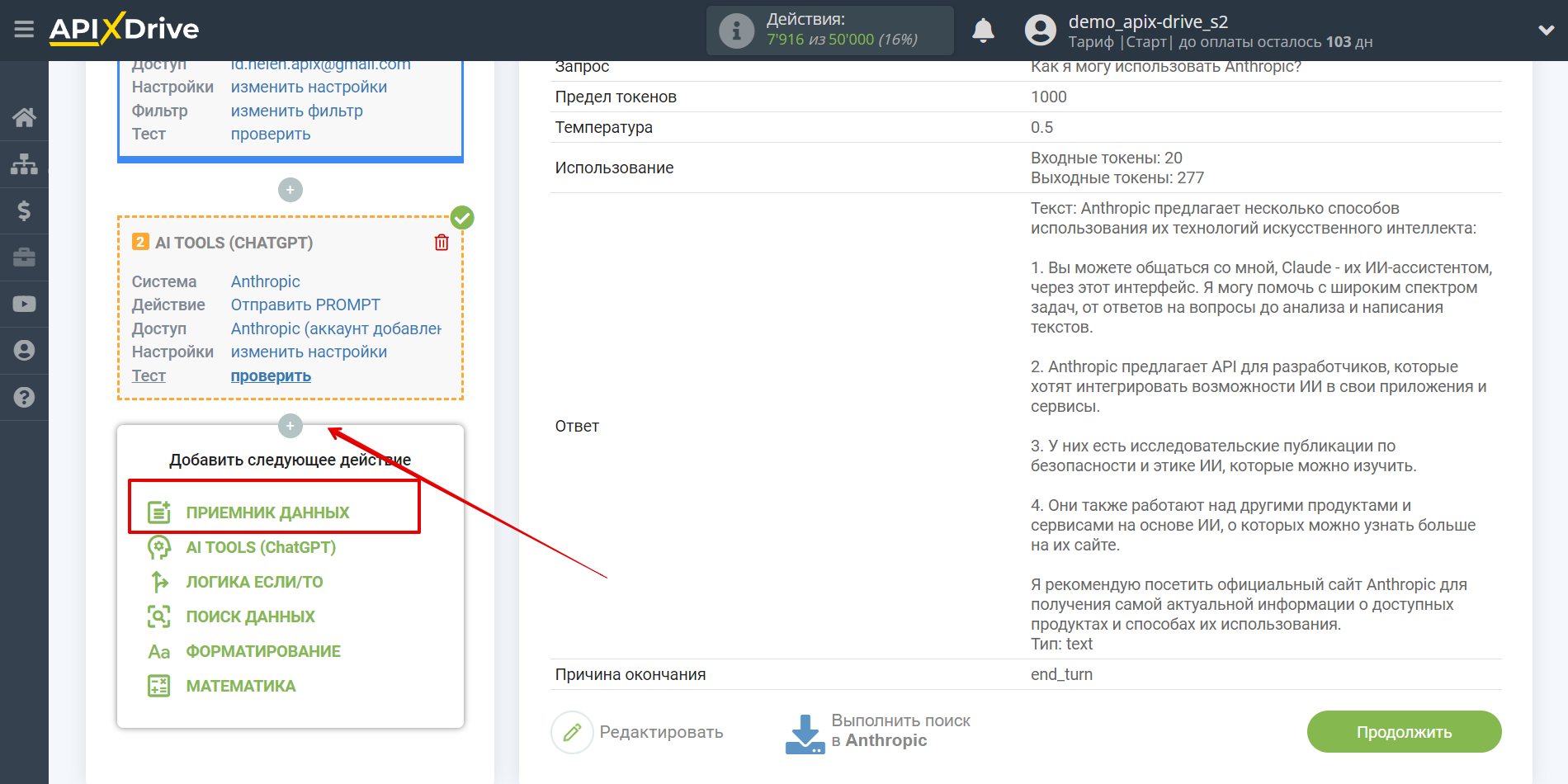Select ПОИСК ДАННЫХ menu option
Viewport: 1568px width, 784px height.
point(250,616)
